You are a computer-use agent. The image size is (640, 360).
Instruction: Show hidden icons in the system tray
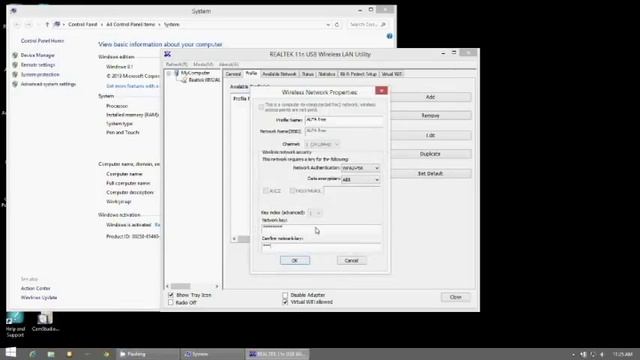point(573,354)
